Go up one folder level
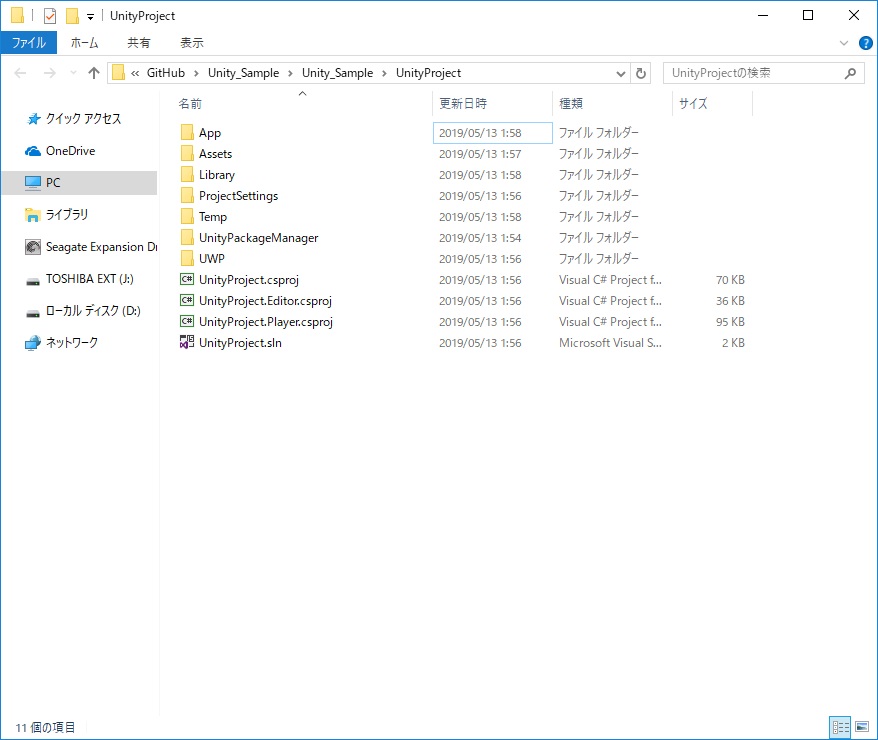This screenshot has height=740, width=878. point(94,73)
